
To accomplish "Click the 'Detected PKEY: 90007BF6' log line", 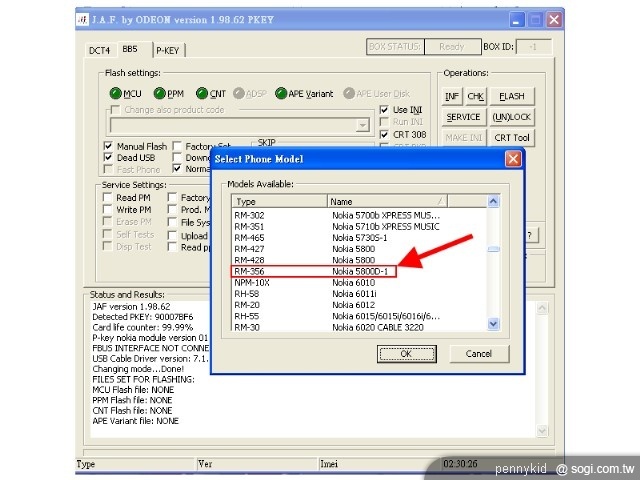I will pos(142,317).
